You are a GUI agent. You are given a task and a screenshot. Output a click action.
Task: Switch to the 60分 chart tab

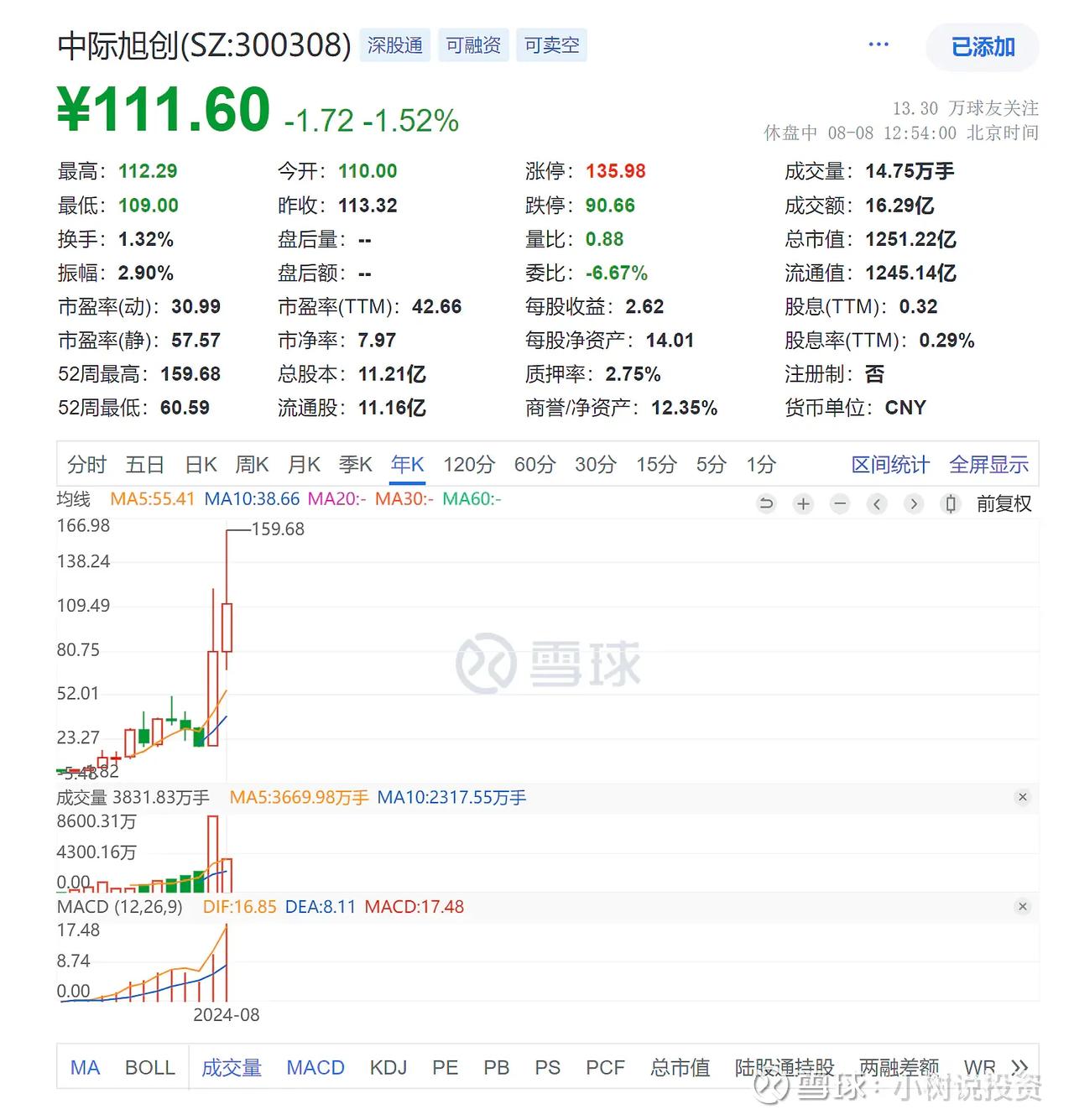[x=534, y=465]
